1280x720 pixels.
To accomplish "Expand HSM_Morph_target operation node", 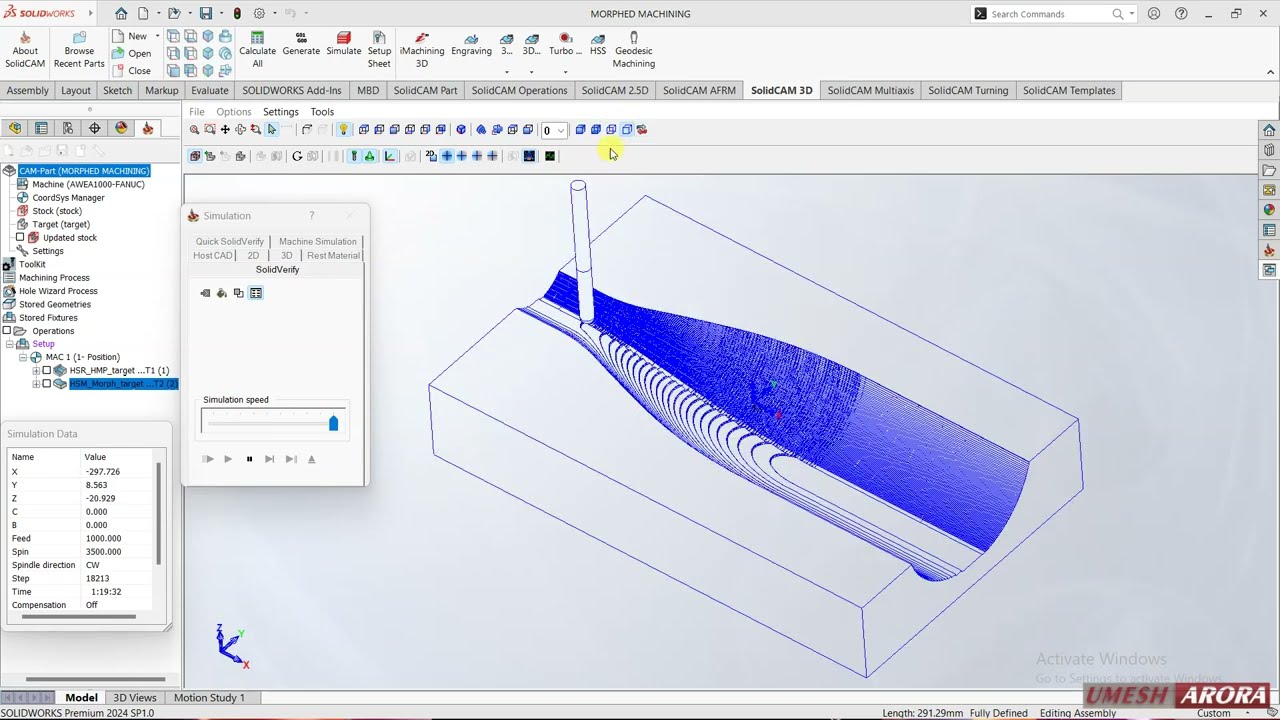I will click(36, 384).
